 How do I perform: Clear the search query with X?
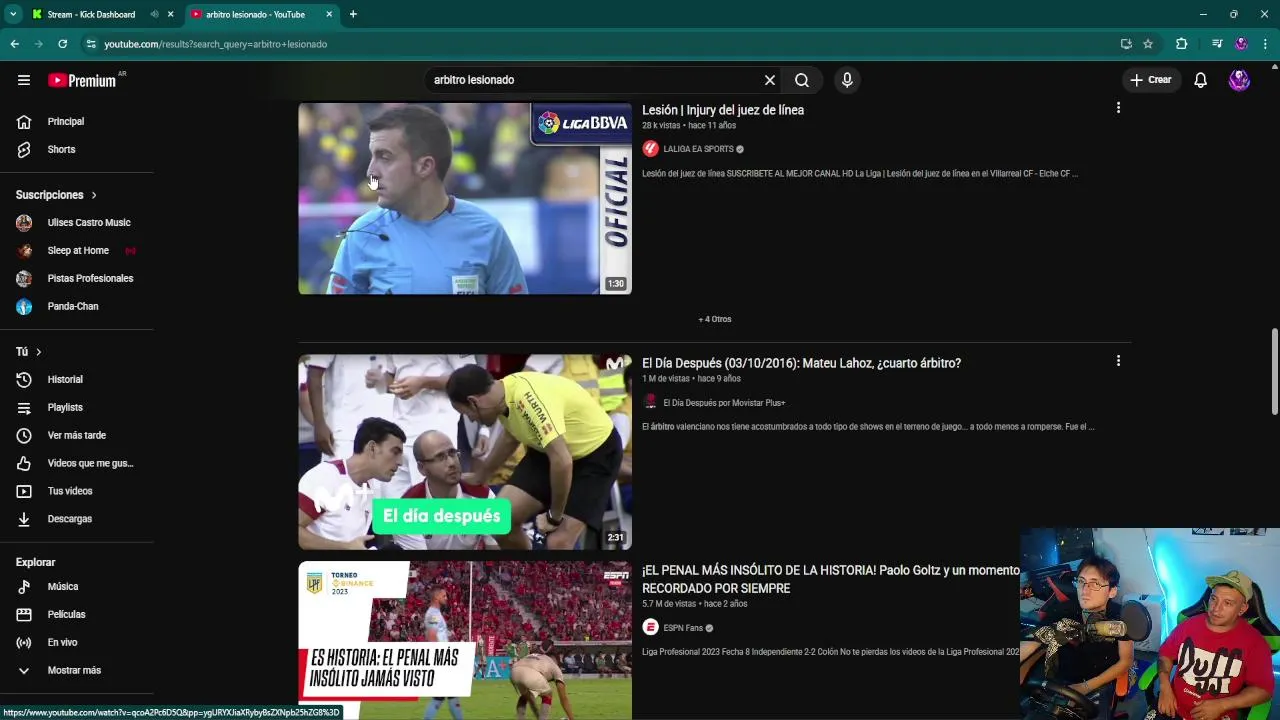click(x=770, y=80)
